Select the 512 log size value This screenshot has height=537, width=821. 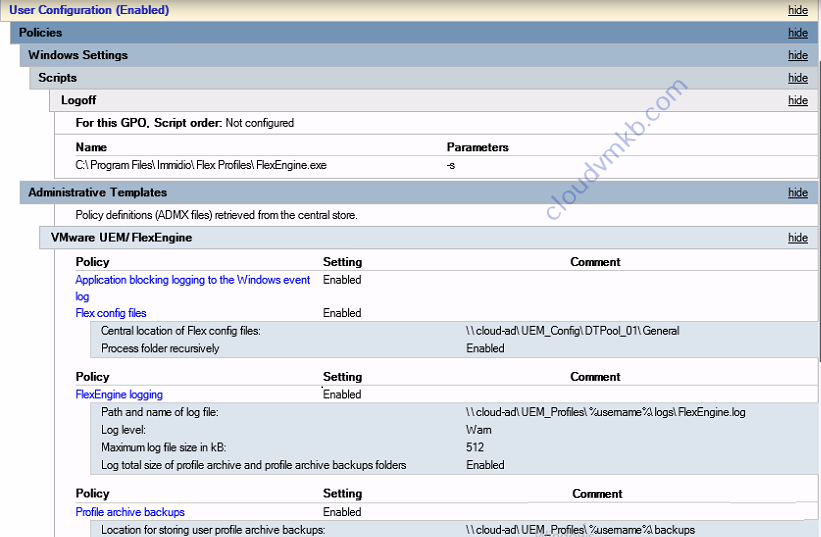point(475,448)
